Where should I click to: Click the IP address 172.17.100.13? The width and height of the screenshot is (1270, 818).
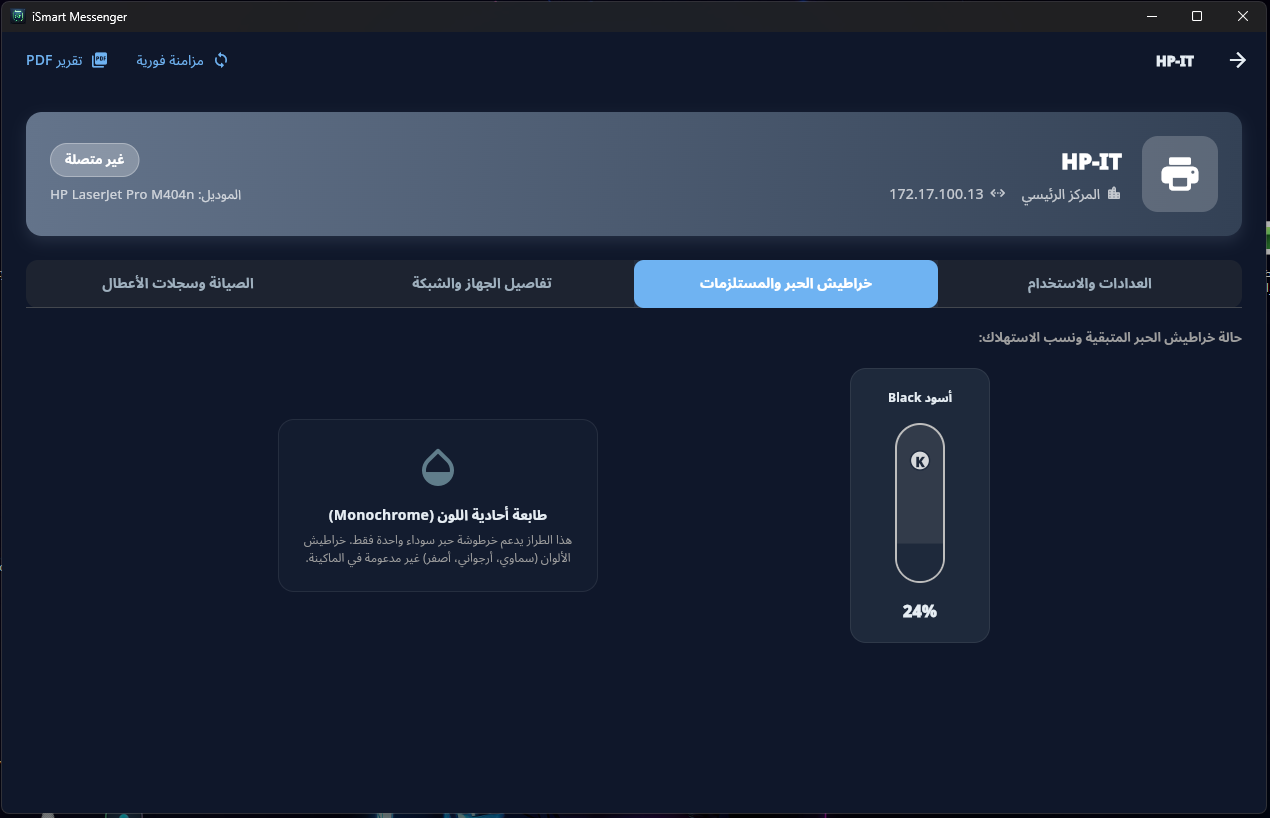point(936,194)
